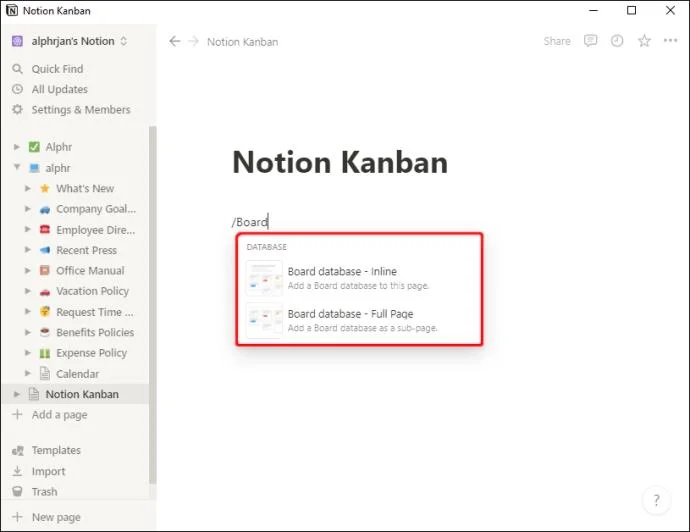
Task: Expand the Benefits Policies page
Action: (x=28, y=332)
